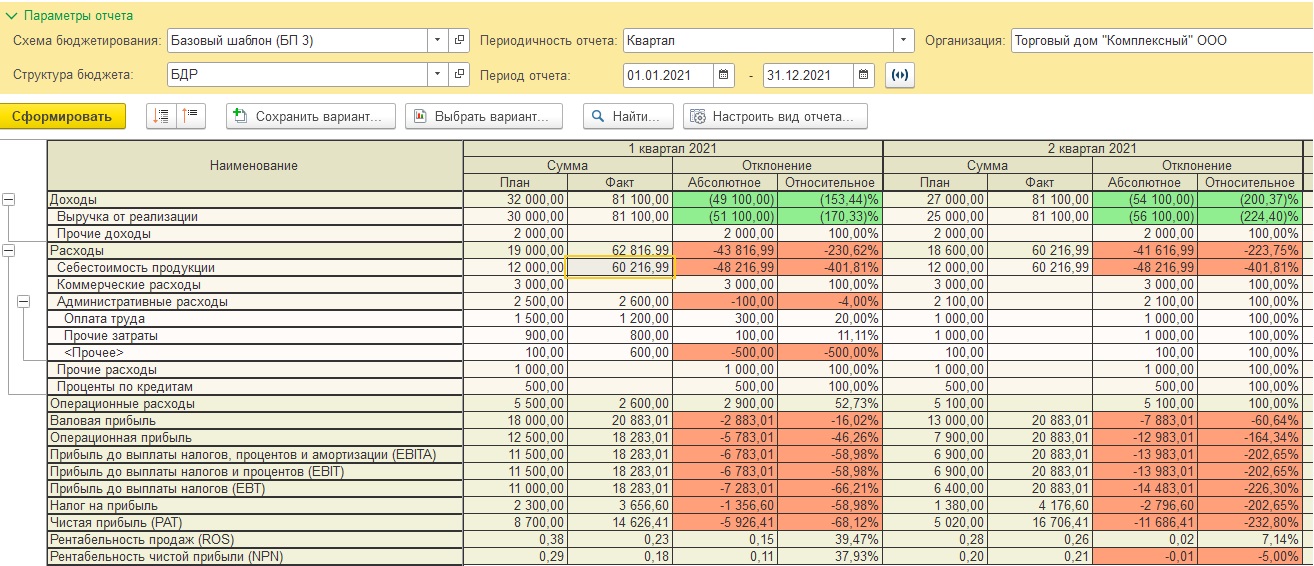Screen dimensions: 1314x566
Task: Click the Q1 Чистая прибыль fact 14 626,41
Action: click(620, 522)
